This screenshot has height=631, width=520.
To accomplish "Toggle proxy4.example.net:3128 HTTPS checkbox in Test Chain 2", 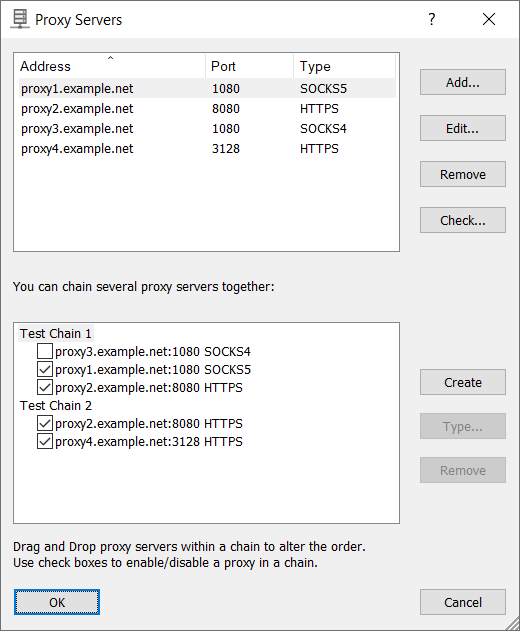I will (45, 441).
